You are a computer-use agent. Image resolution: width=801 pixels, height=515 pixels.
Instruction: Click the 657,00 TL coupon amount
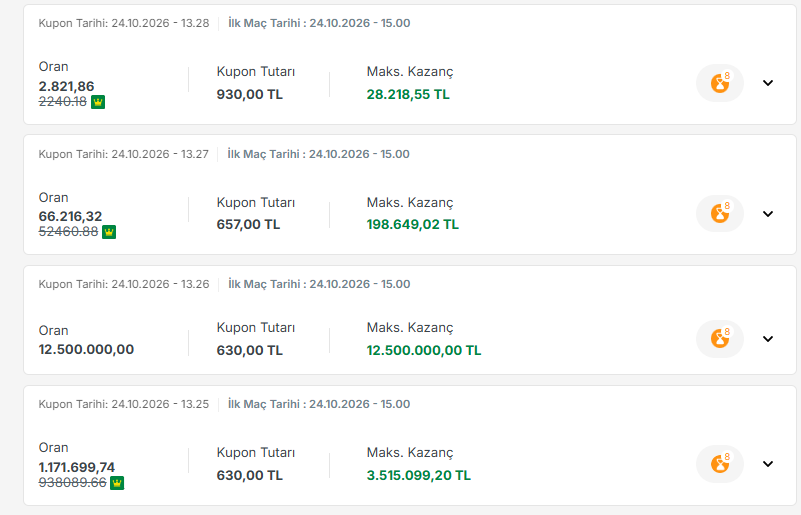pyautogui.click(x=248, y=224)
